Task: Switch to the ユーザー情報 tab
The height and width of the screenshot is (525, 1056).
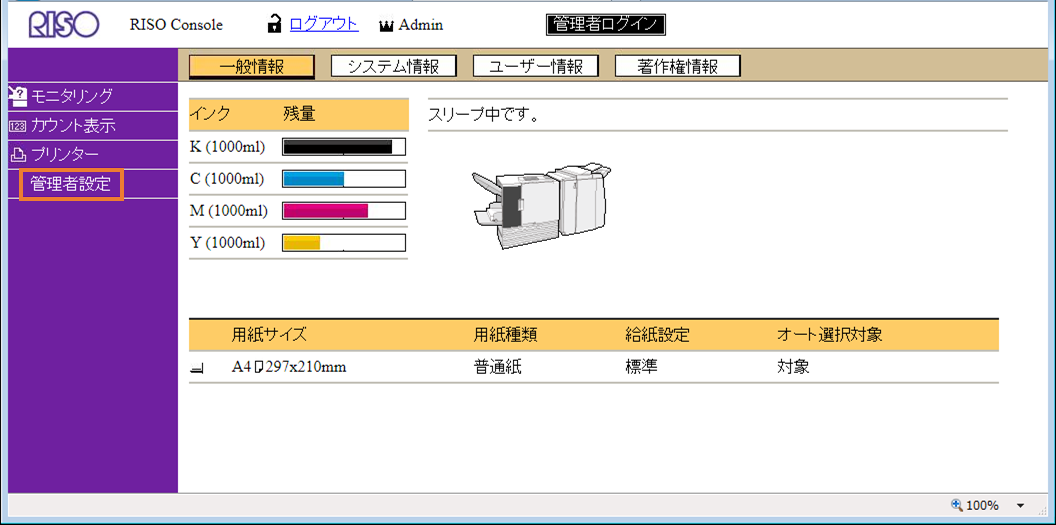Action: pos(535,66)
